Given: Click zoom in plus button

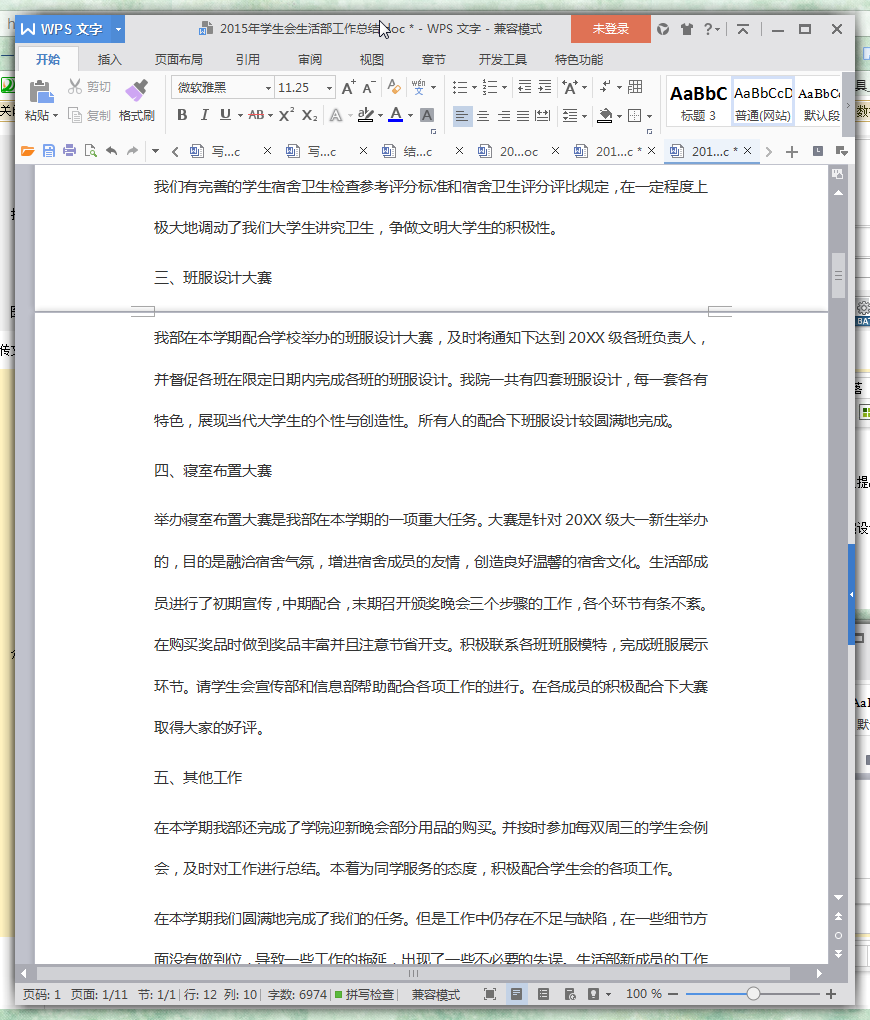Looking at the screenshot, I should [x=830, y=994].
